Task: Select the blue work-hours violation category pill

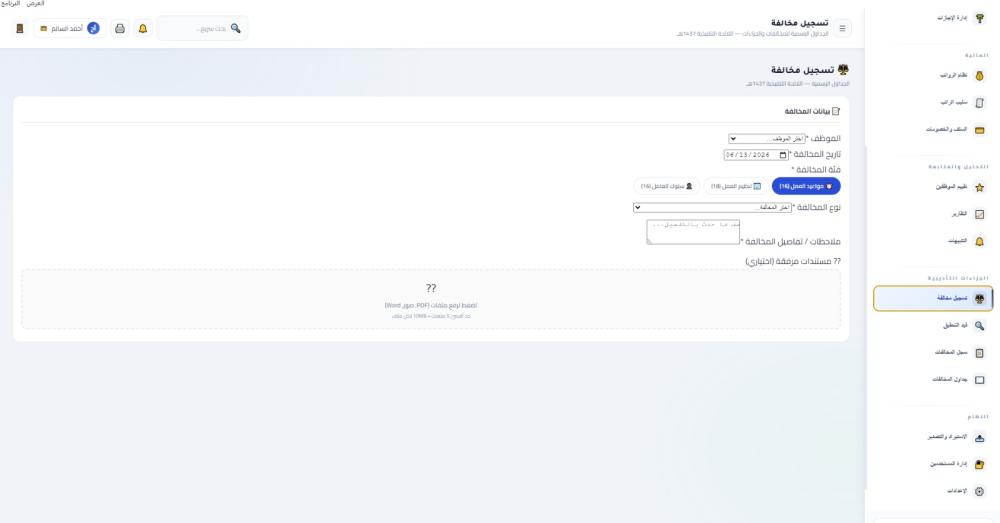Action: 806,186
